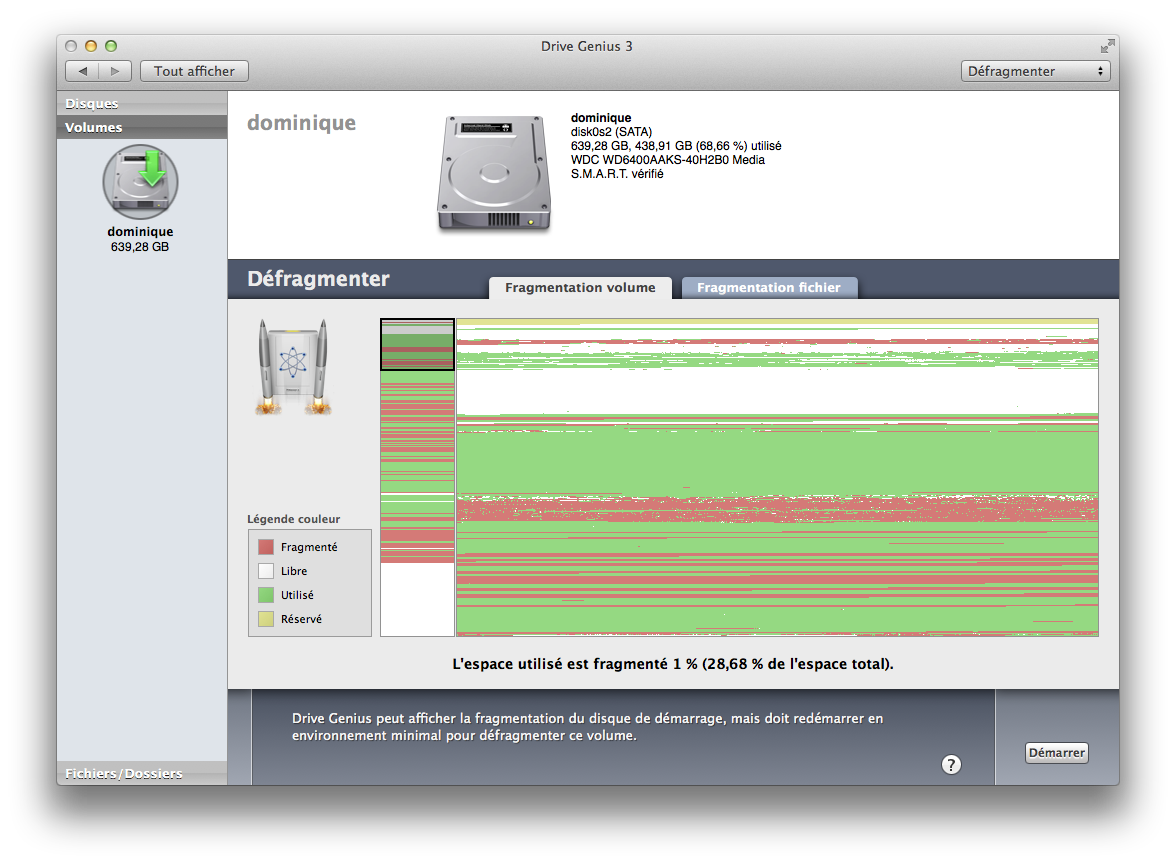Viewport: 1176px width, 864px height.
Task: Click the 'Drive Genius peut afficher' text
Action: (x=587, y=727)
